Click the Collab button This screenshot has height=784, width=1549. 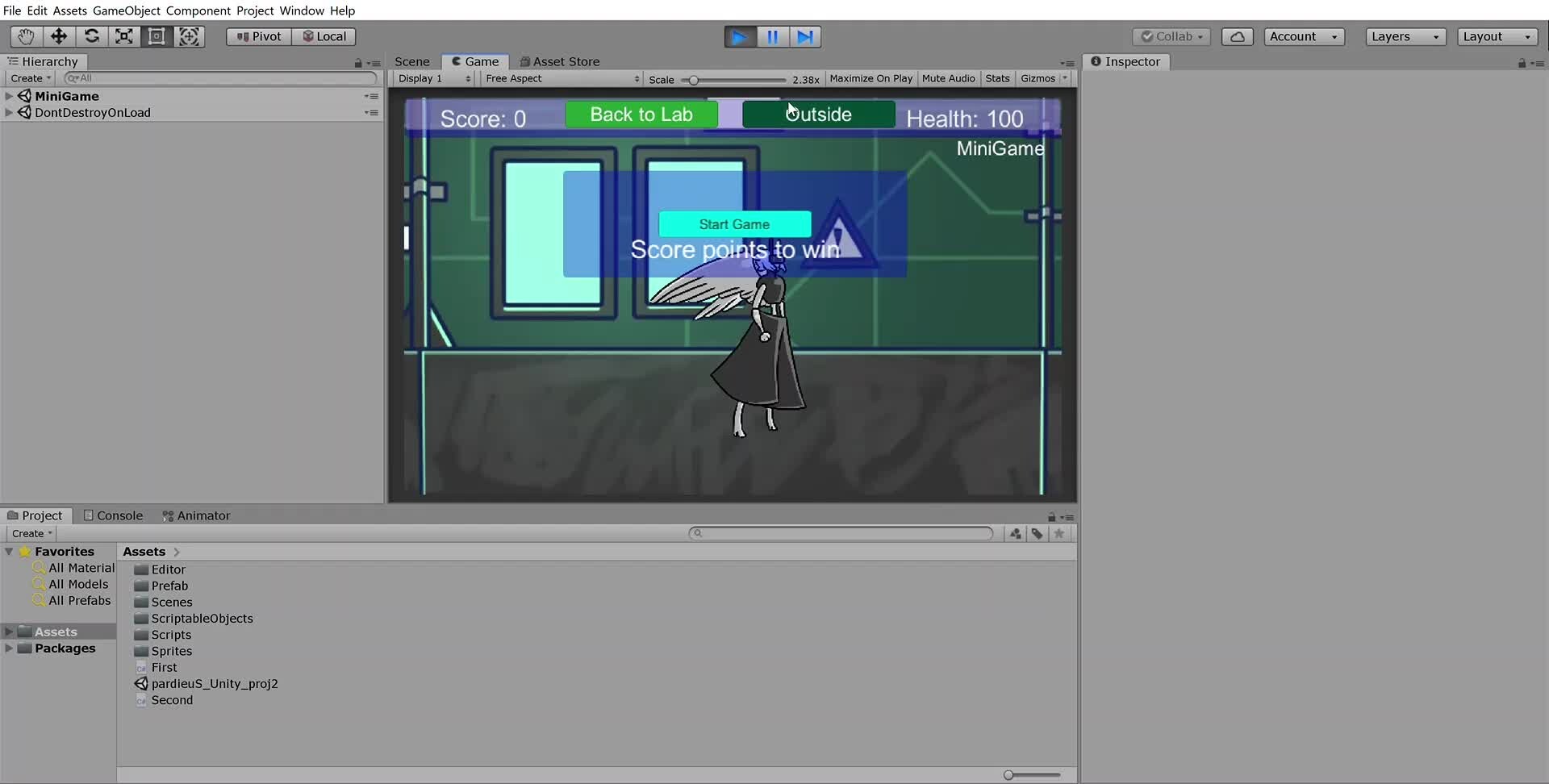(1171, 36)
